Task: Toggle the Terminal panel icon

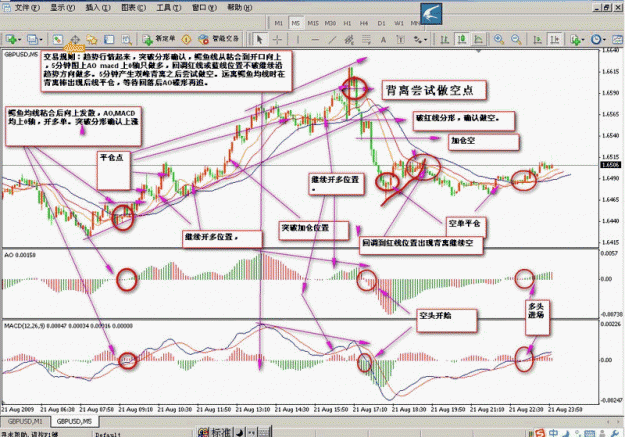Action: click(x=109, y=39)
